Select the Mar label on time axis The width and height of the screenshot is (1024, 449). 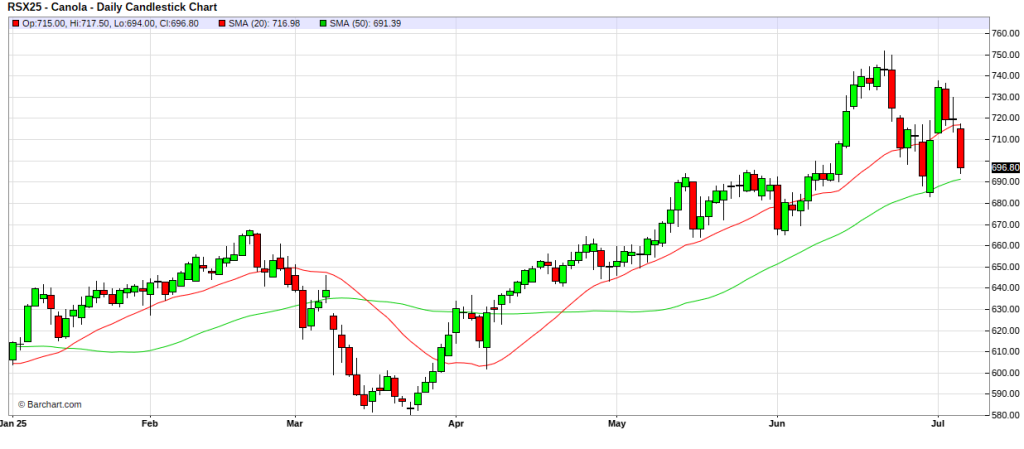295,424
